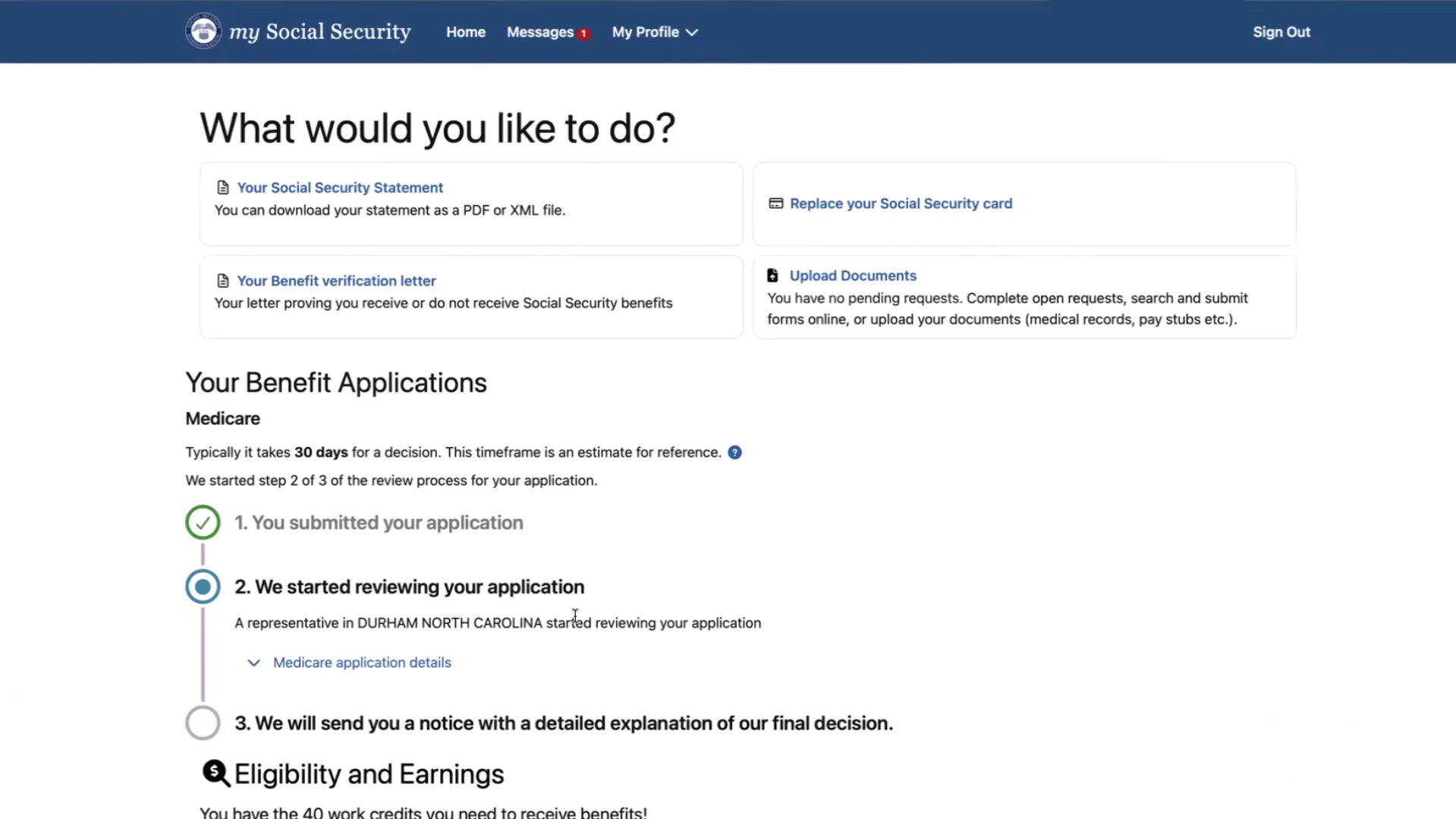Image resolution: width=1456 pixels, height=819 pixels.
Task: Expand the chevron next to Medicare application details
Action: pyautogui.click(x=253, y=663)
